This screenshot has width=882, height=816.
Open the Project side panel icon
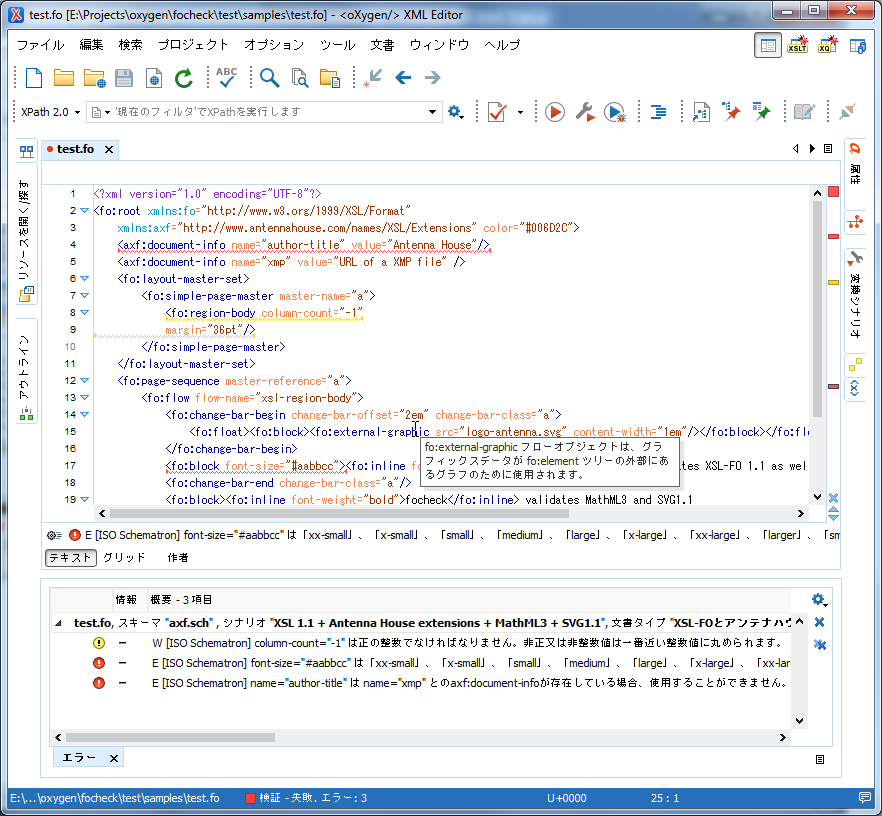(26, 151)
